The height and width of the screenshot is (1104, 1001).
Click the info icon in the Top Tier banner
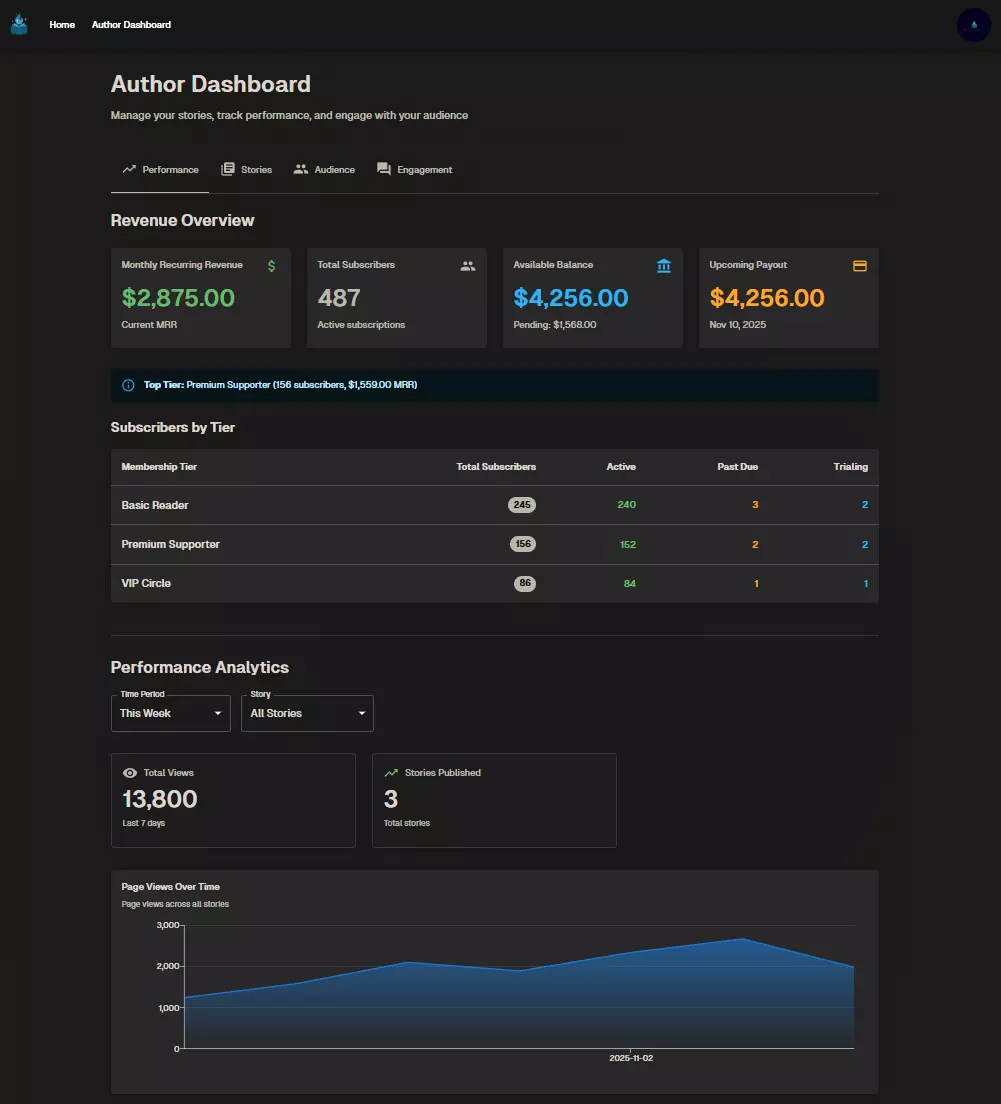pos(127,384)
